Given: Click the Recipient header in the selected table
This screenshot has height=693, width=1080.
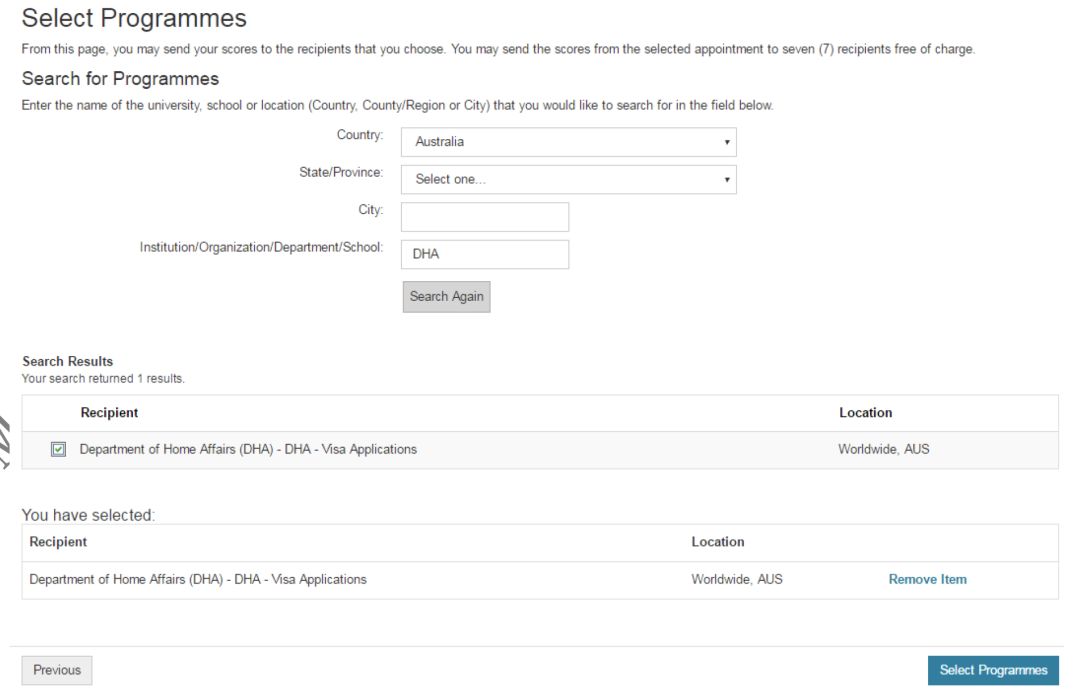Looking at the screenshot, I should (58, 542).
